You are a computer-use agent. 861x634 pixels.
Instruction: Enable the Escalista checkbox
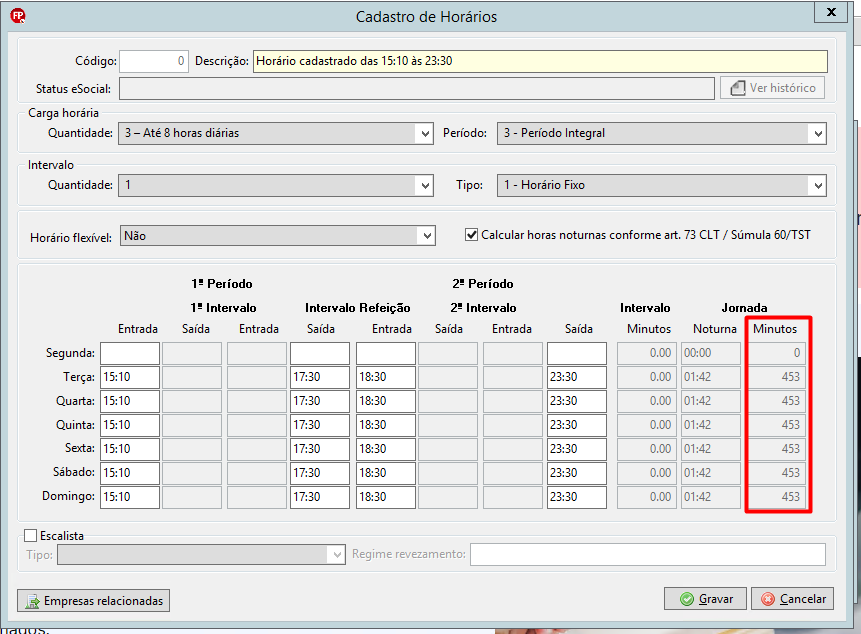31,535
